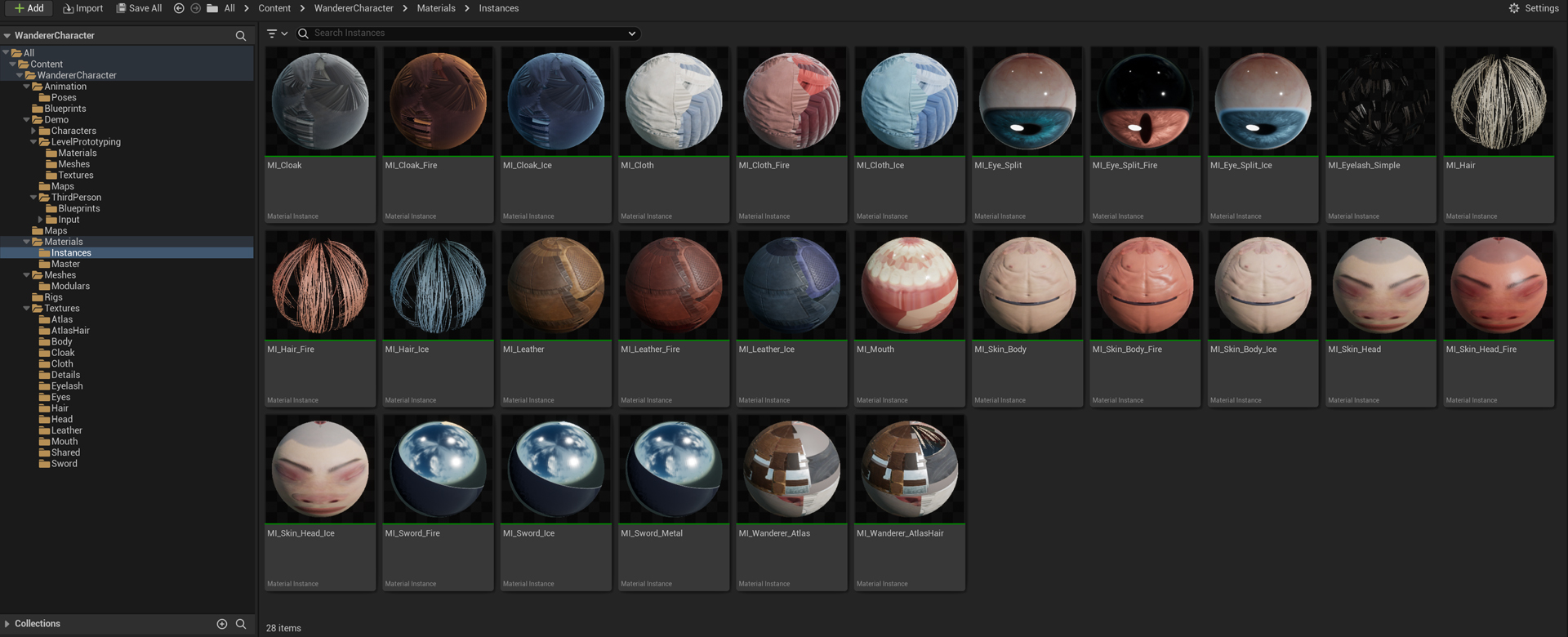This screenshot has height=637, width=1568.
Task: Click Instances in the breadcrumb path
Action: (499, 8)
